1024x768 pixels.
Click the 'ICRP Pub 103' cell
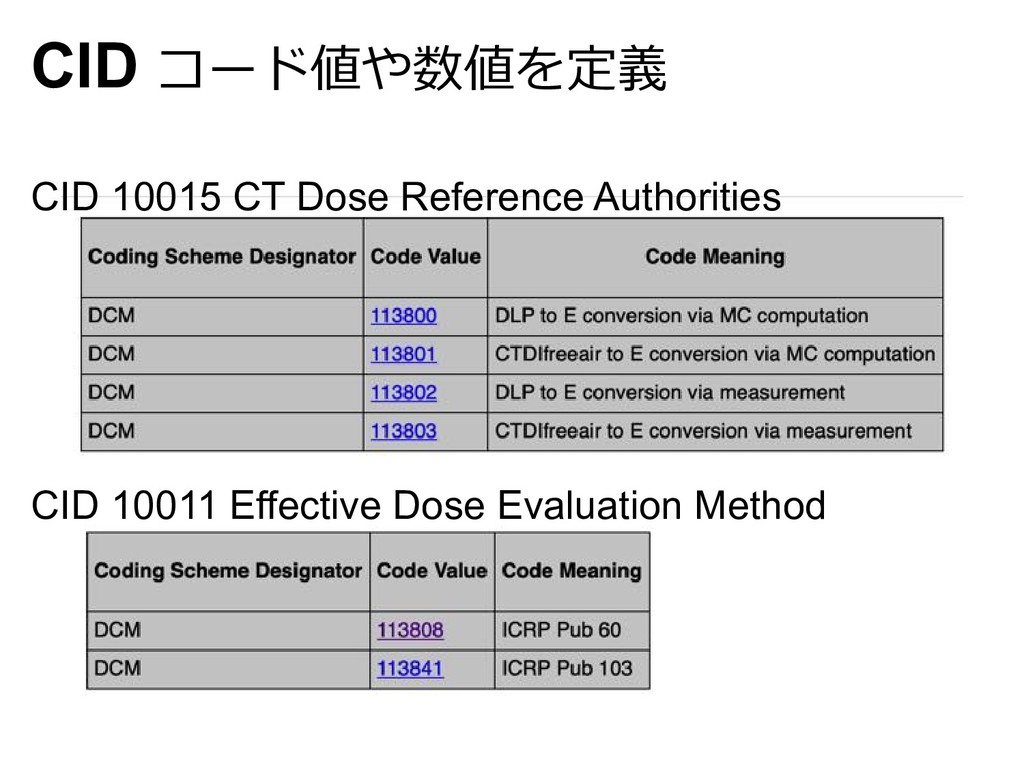pyautogui.click(x=572, y=669)
